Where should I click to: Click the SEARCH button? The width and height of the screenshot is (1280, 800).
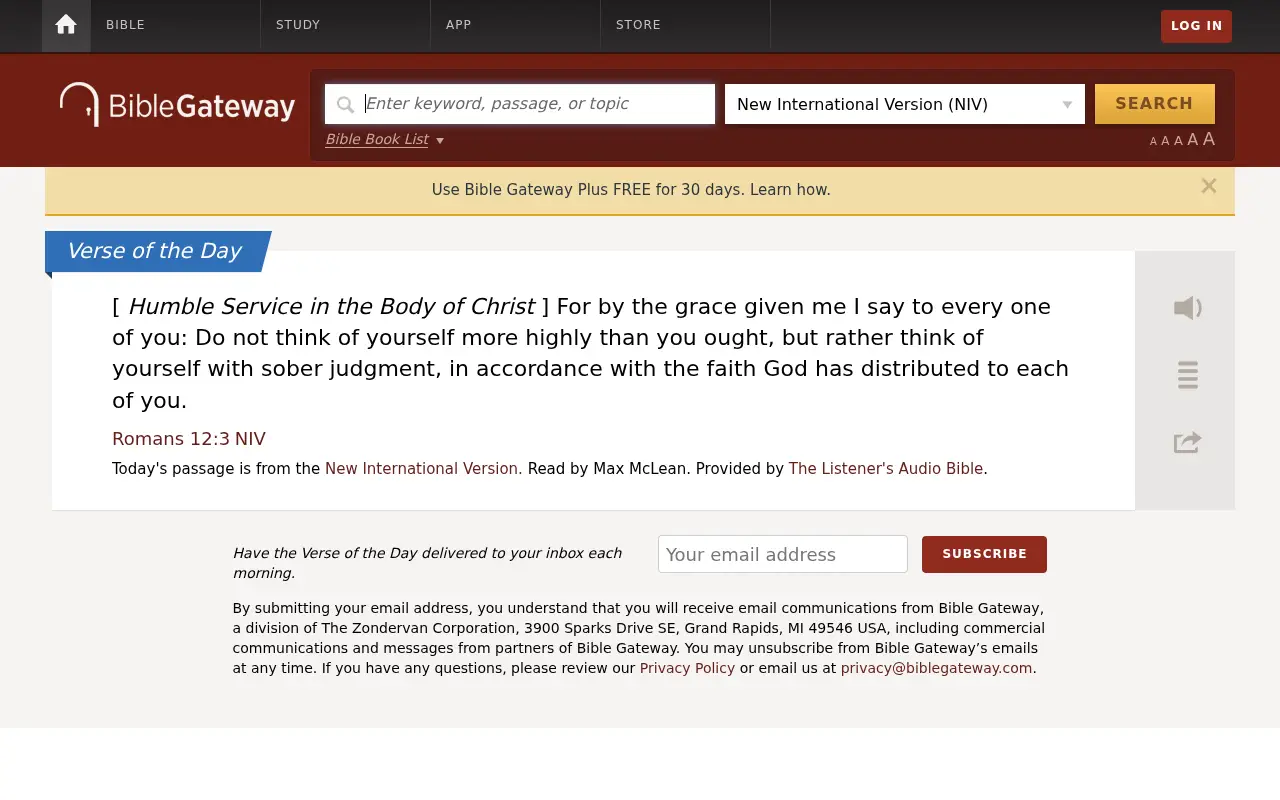pyautogui.click(x=1155, y=104)
